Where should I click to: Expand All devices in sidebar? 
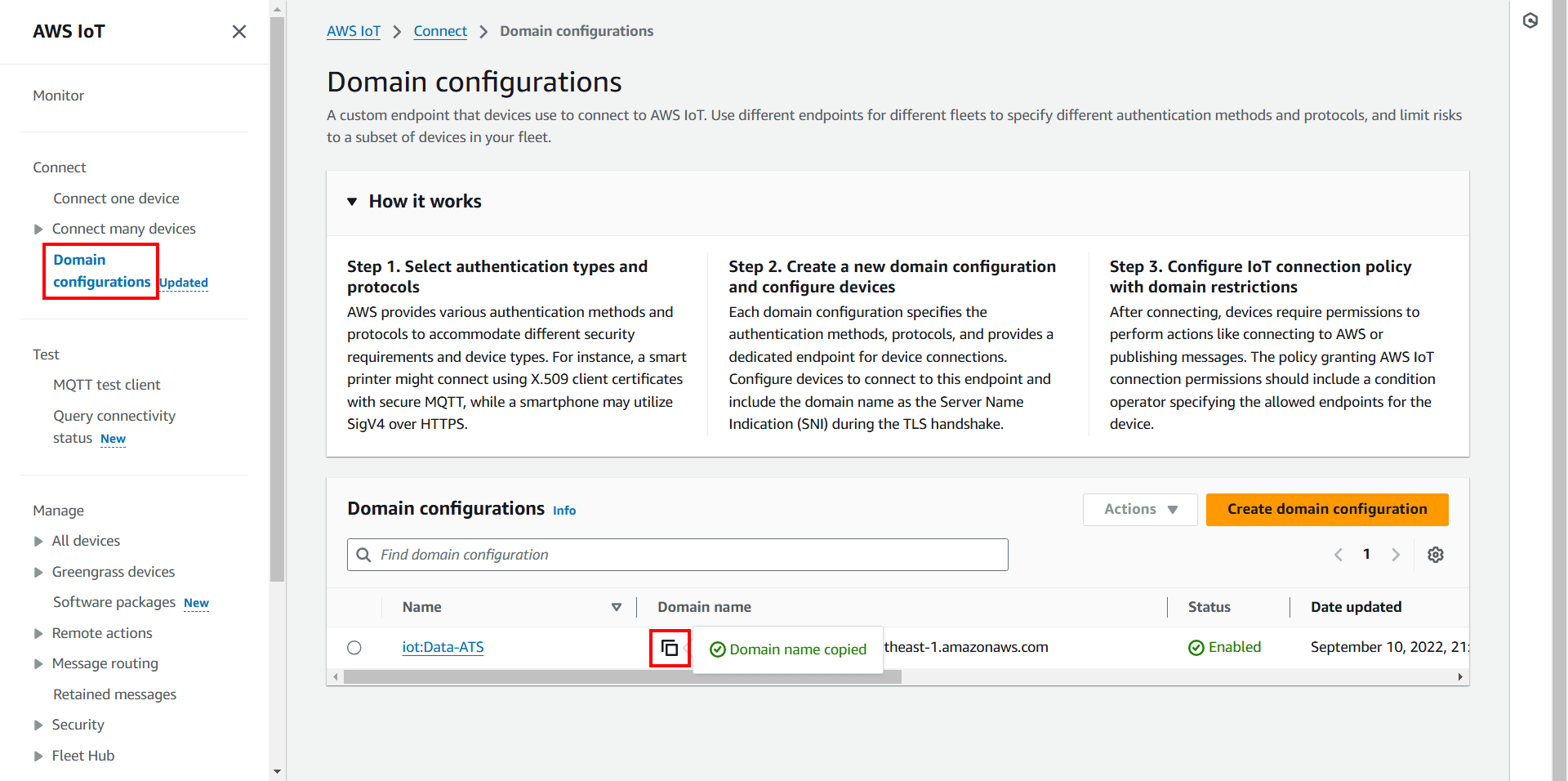38,542
